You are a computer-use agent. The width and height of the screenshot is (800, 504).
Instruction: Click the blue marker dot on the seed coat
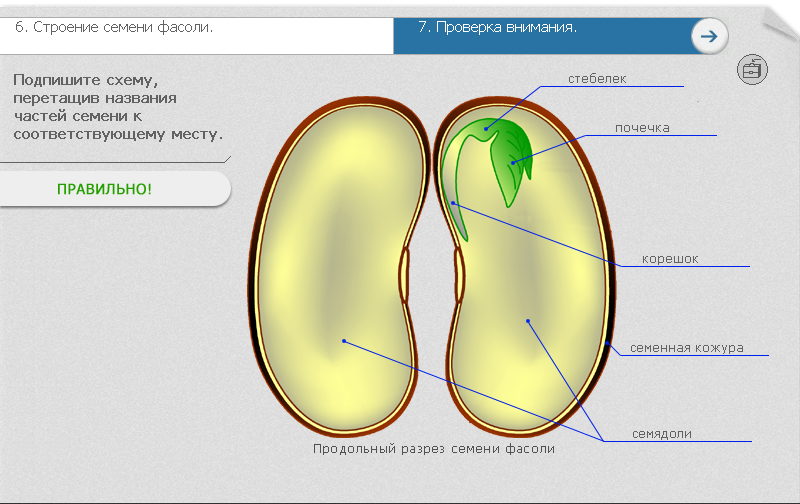(x=608, y=342)
